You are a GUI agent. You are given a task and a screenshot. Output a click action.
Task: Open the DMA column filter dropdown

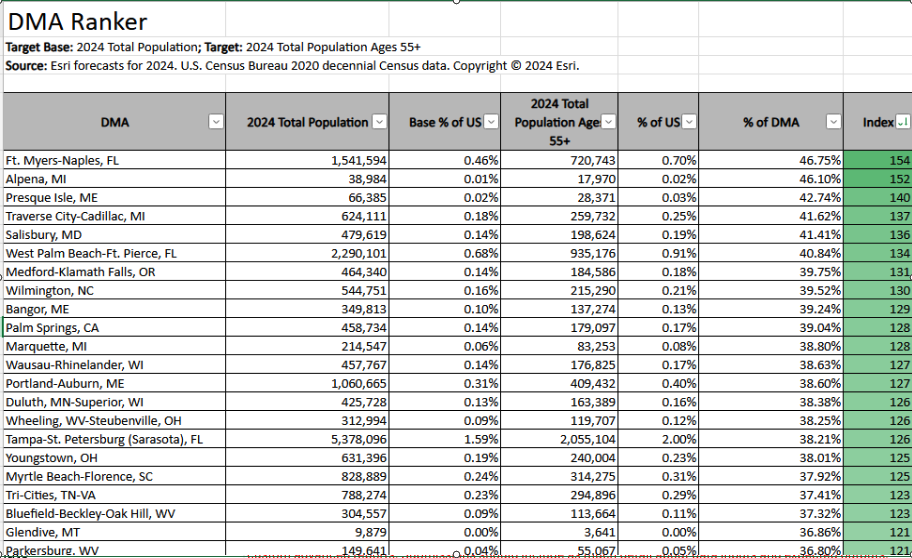[215, 122]
